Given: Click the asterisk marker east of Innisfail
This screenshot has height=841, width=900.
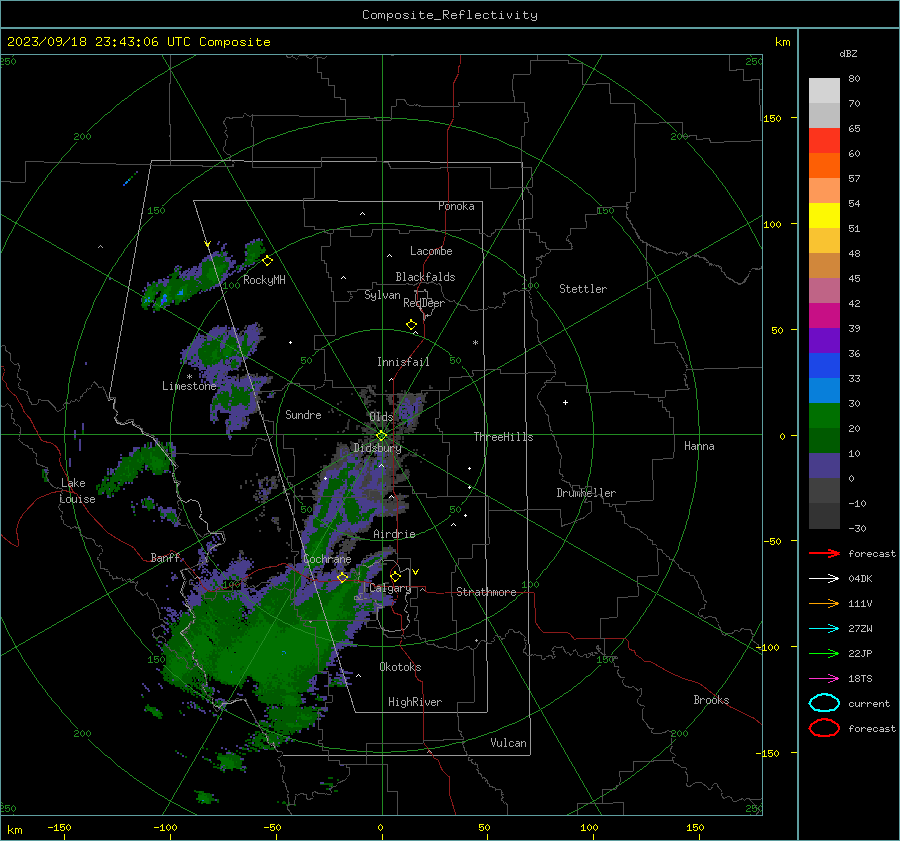Looking at the screenshot, I should pos(475,343).
